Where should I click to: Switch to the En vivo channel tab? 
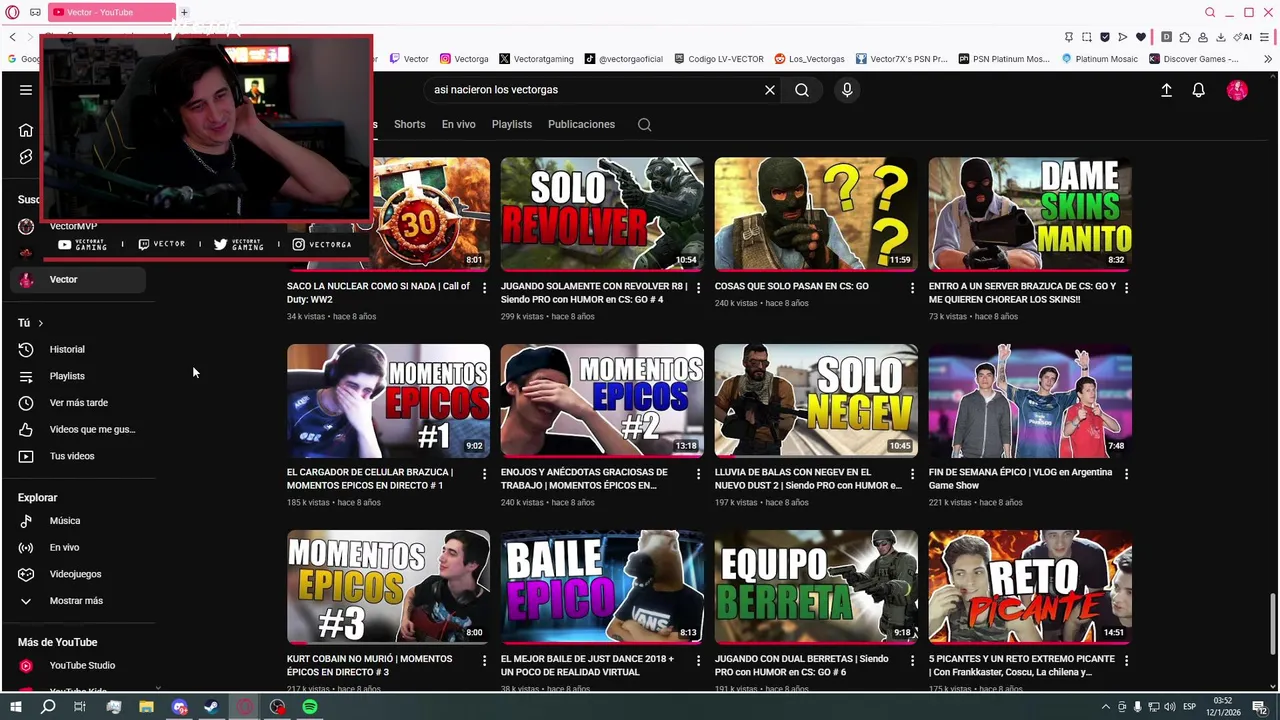click(459, 125)
